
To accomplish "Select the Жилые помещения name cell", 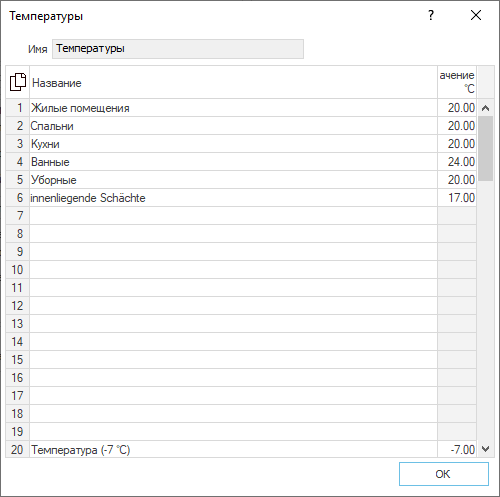I will coord(233,108).
